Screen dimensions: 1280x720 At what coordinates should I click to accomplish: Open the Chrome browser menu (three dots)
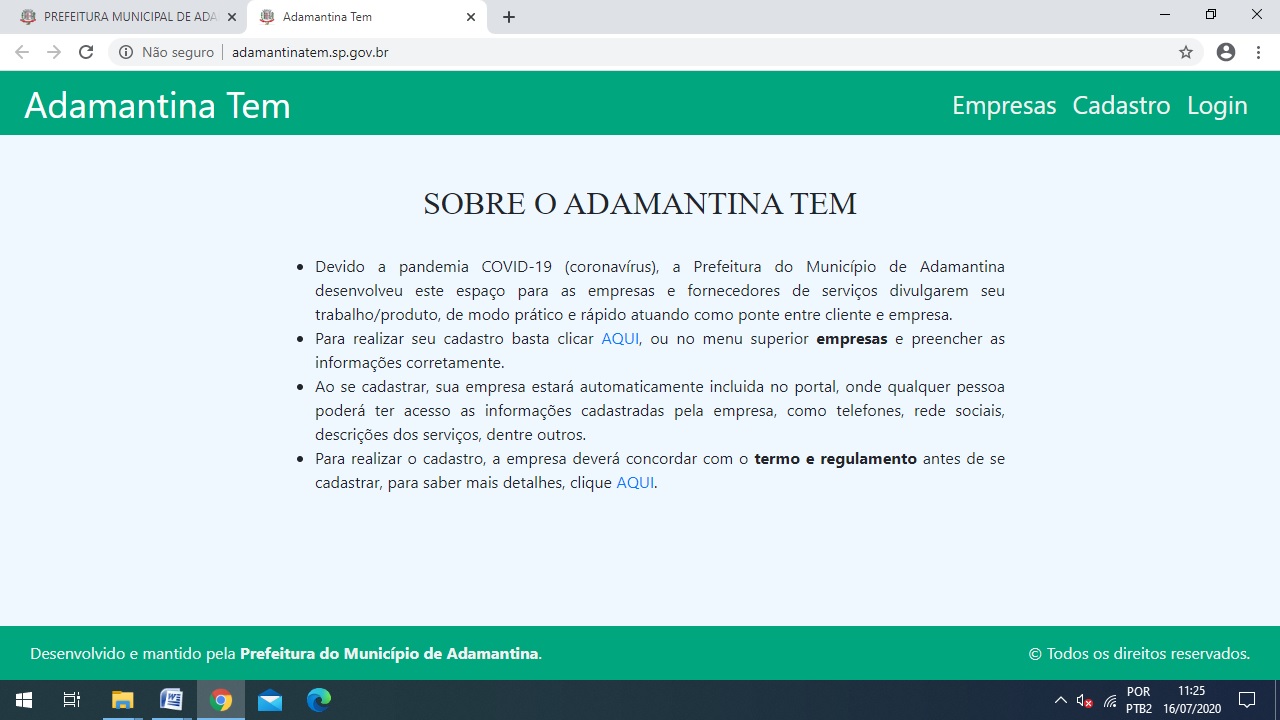point(1258,52)
